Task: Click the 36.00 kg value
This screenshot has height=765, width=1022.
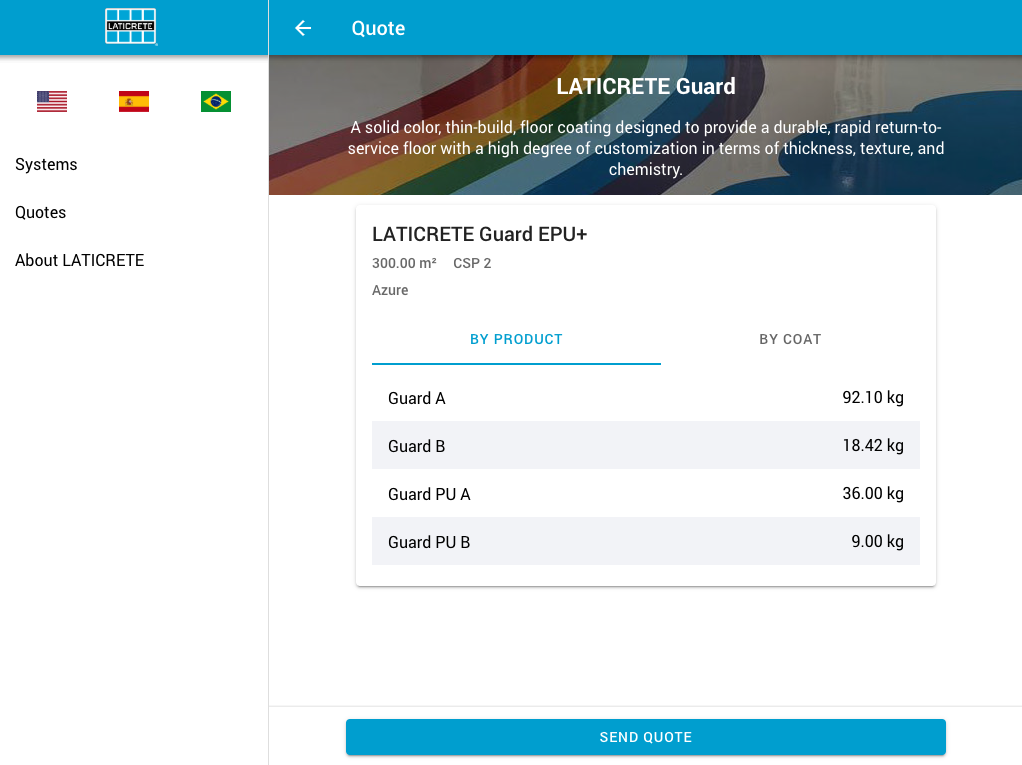Action: click(873, 493)
